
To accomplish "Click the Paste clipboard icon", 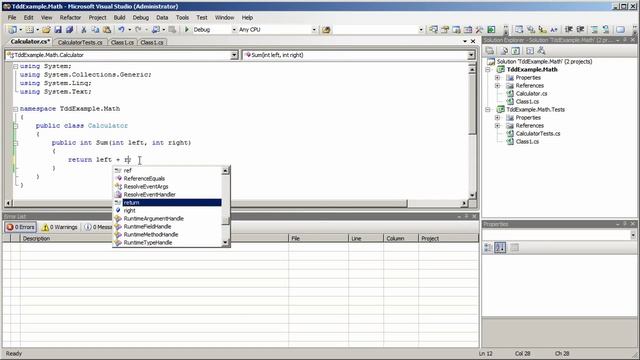I will [107, 29].
